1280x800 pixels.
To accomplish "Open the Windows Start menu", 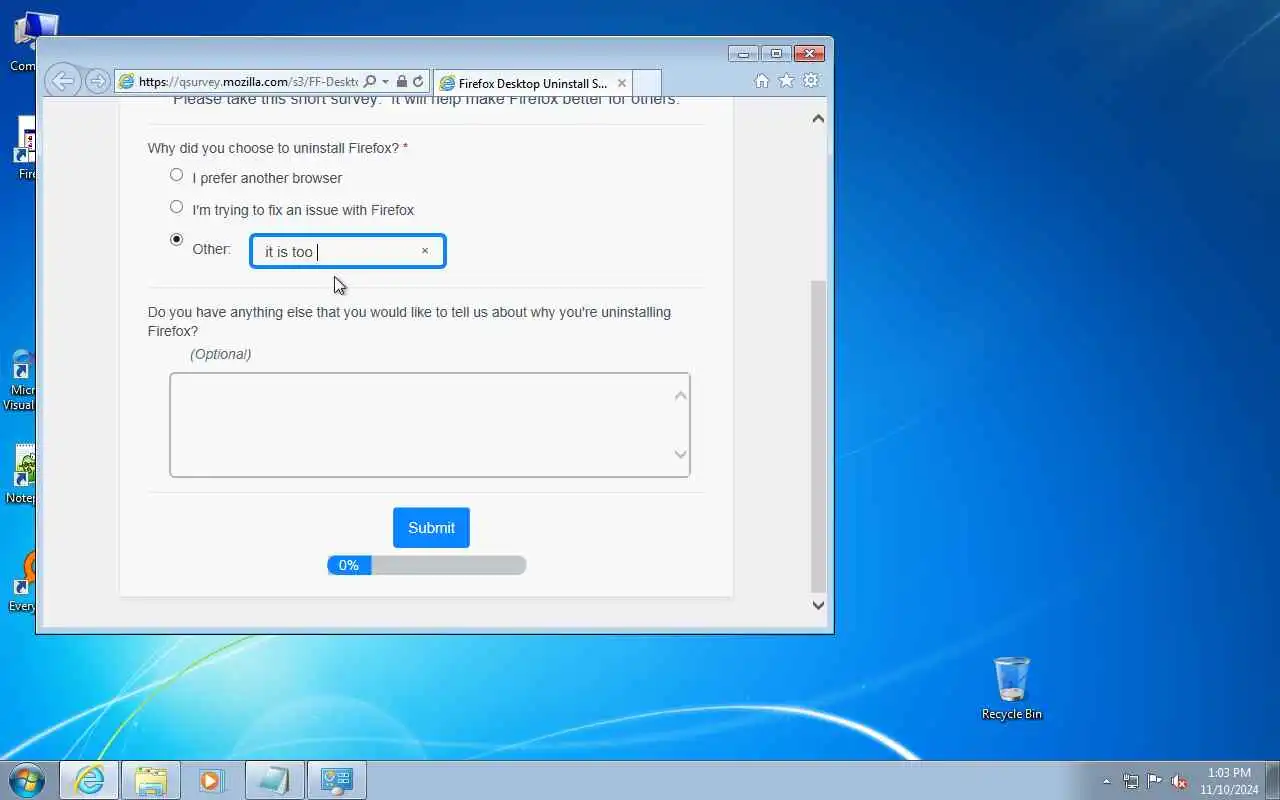I will [x=27, y=780].
